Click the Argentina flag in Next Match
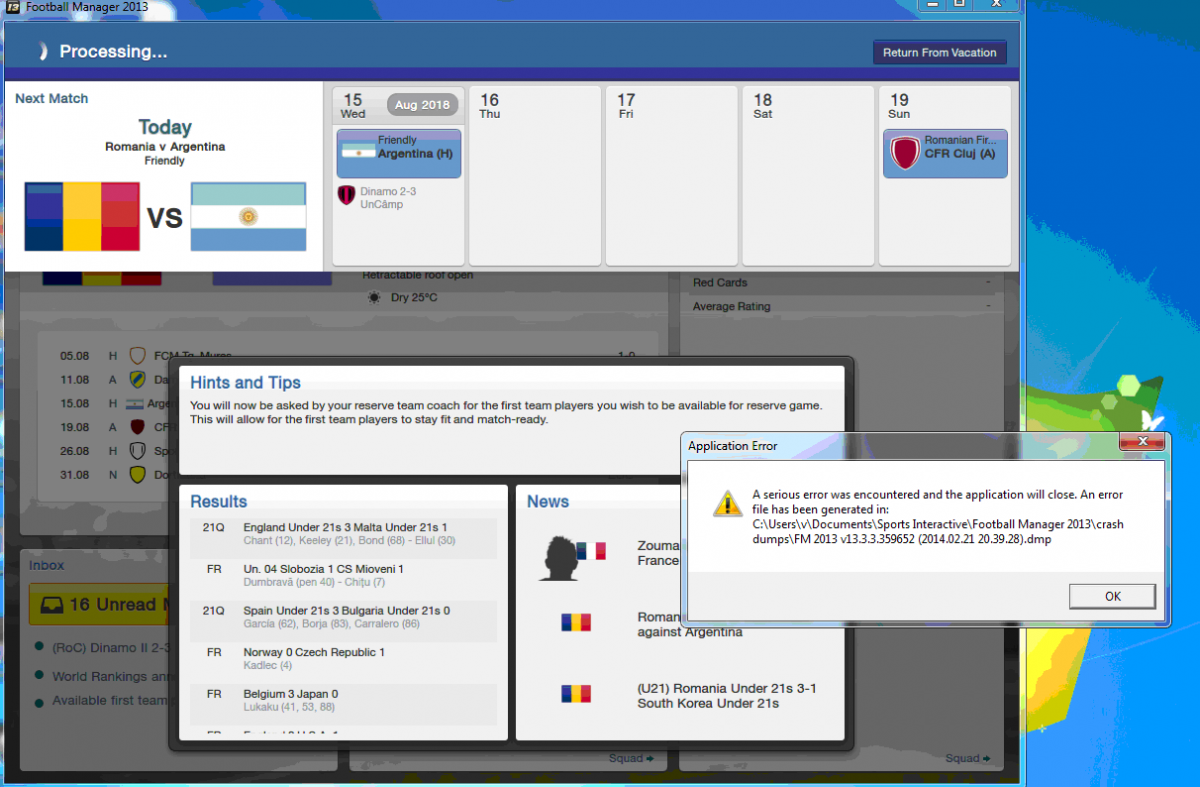The height and width of the screenshot is (787, 1200). click(248, 217)
